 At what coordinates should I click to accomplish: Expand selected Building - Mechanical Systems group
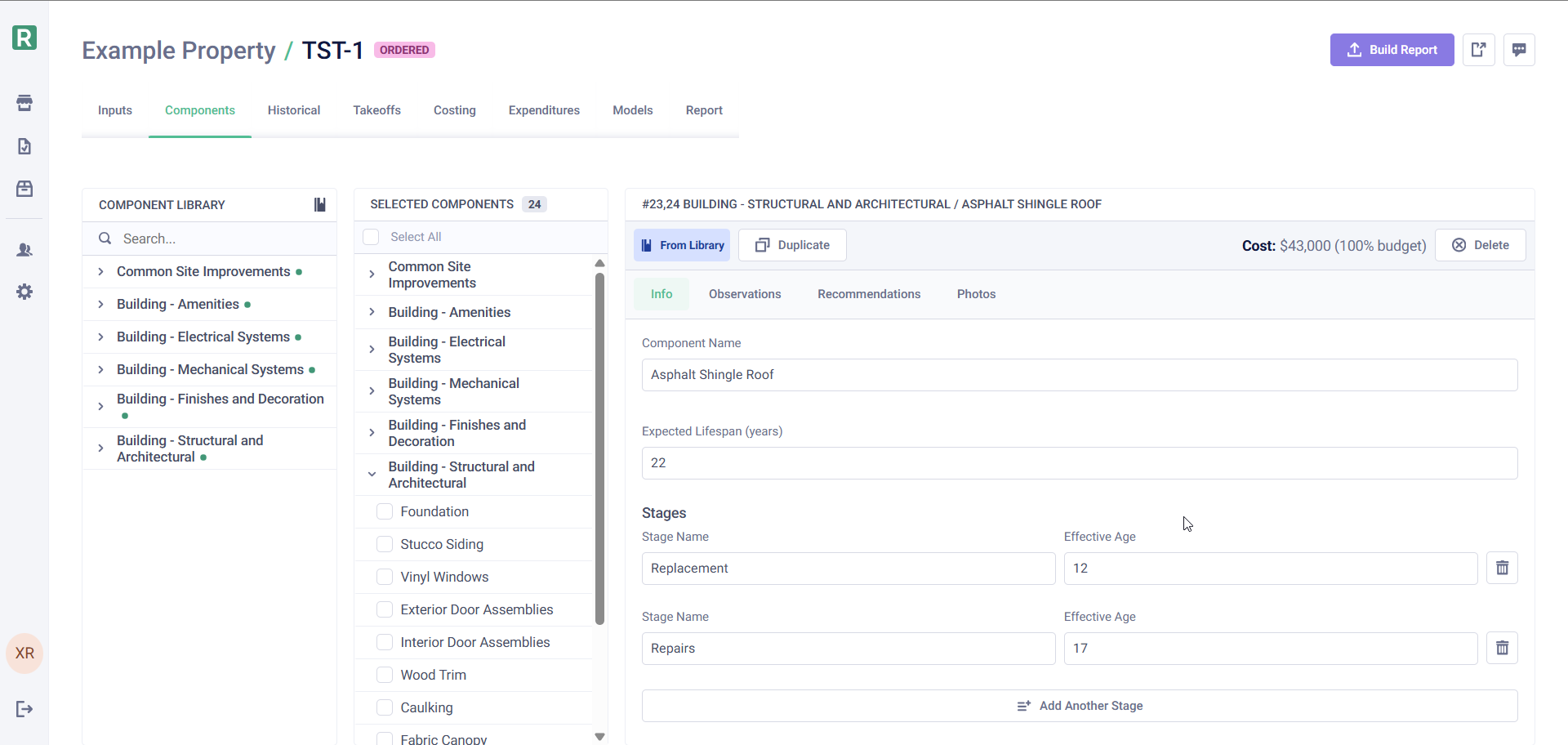click(x=372, y=391)
